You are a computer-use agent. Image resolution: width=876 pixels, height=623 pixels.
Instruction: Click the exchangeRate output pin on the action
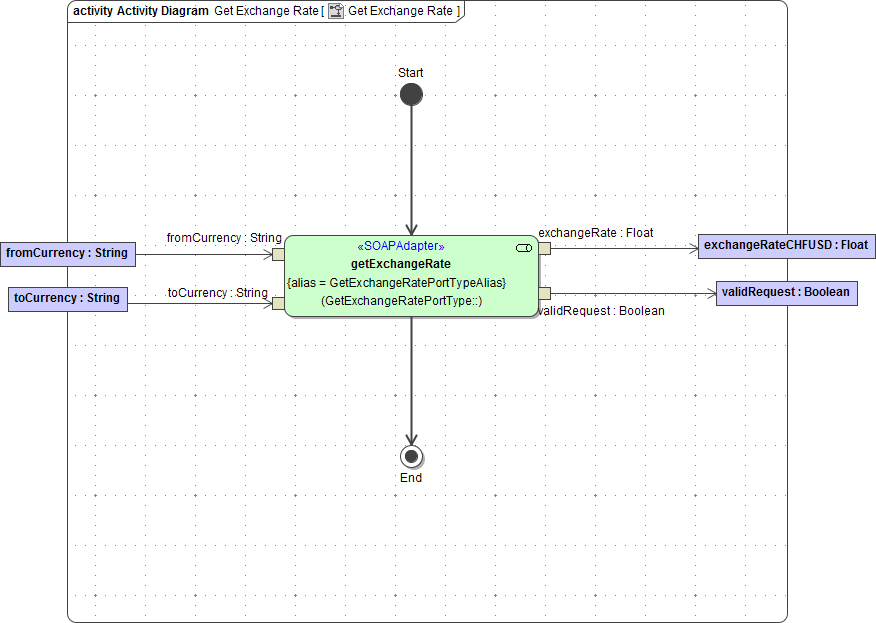click(543, 247)
